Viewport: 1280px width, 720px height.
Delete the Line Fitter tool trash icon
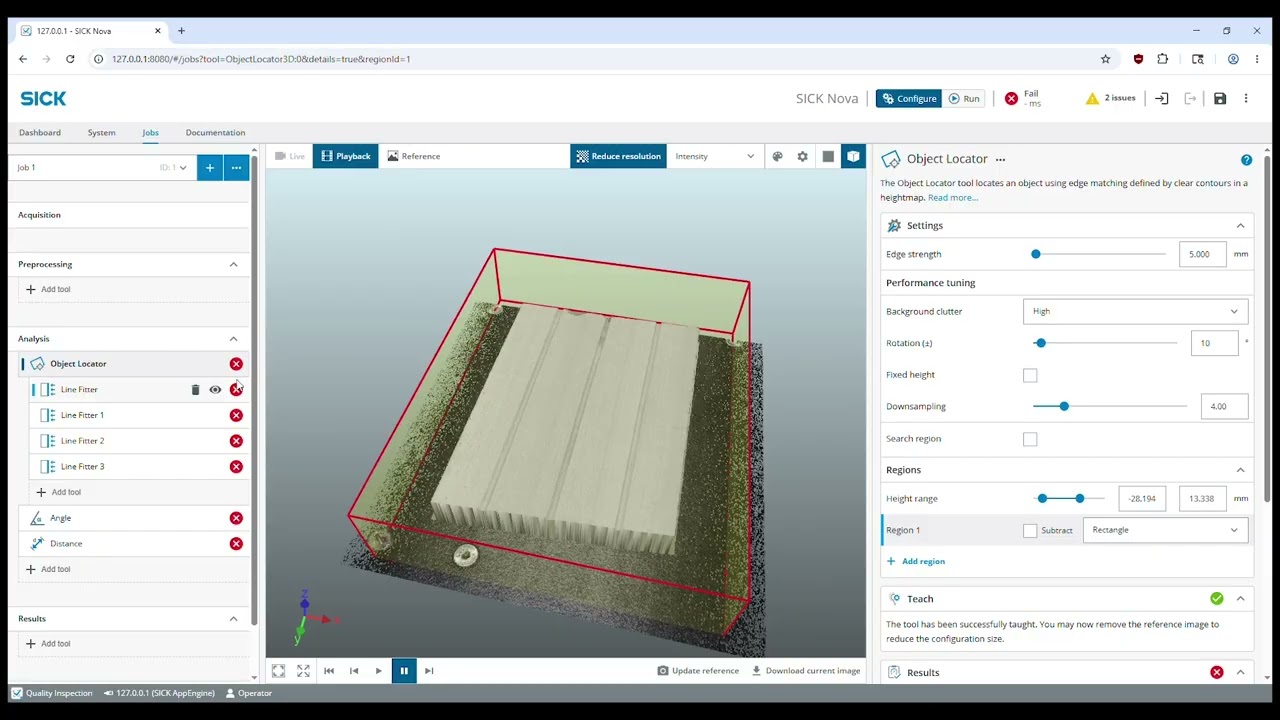pyautogui.click(x=195, y=390)
